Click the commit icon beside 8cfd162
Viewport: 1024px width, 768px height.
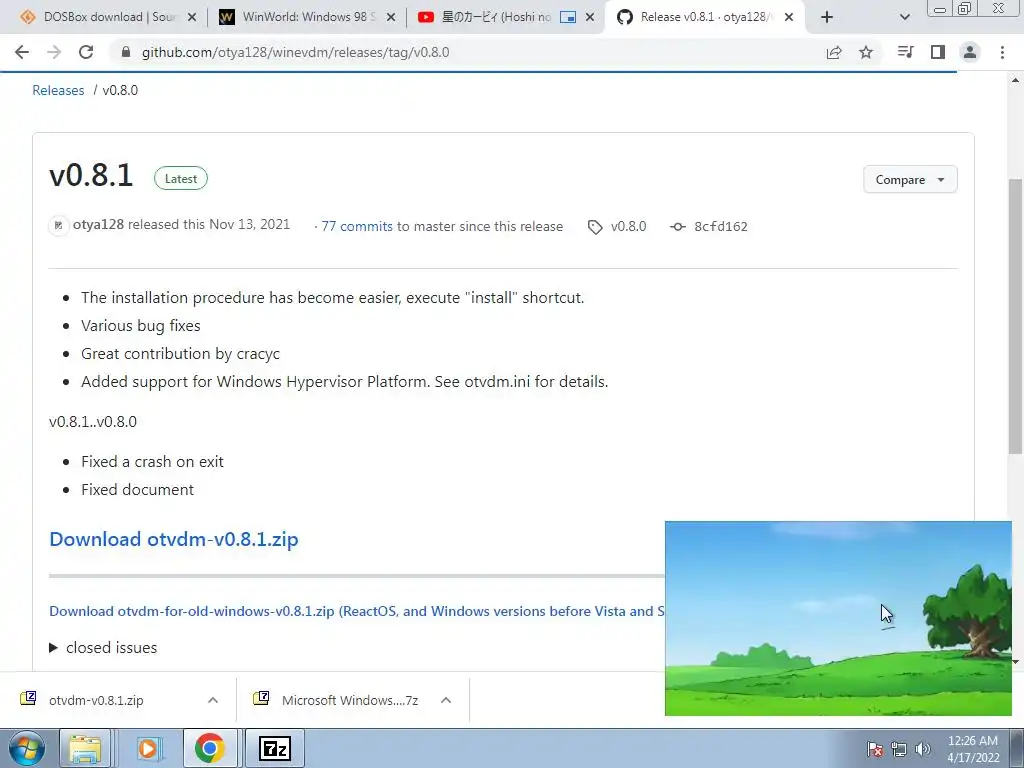[x=678, y=227]
